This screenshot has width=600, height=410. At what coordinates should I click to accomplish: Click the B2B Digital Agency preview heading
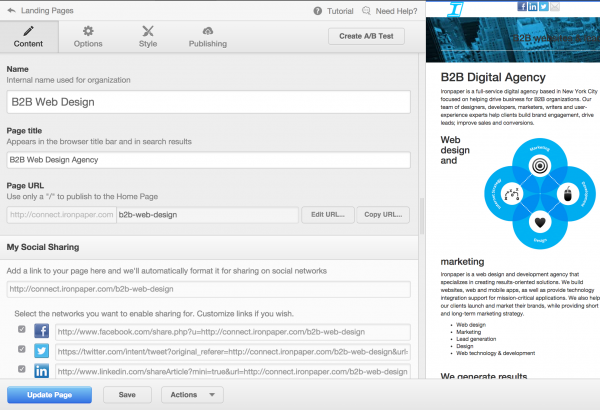pyautogui.click(x=493, y=77)
